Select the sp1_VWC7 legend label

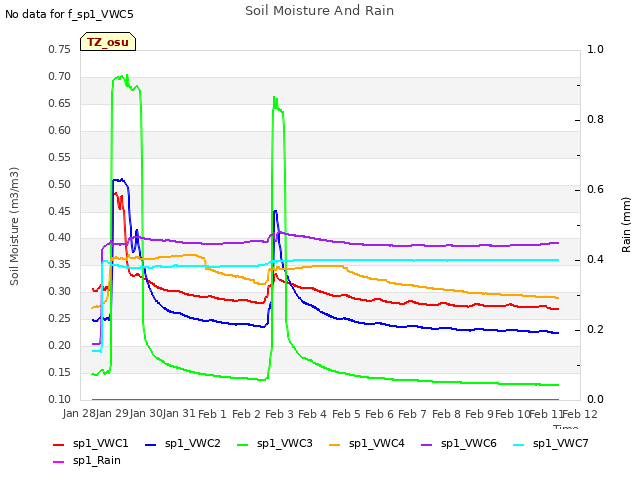click(560, 443)
